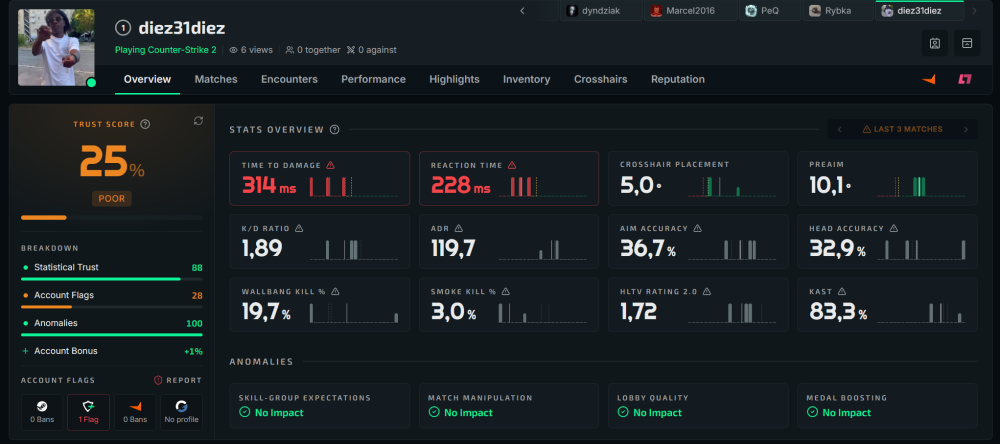Click the 0 together encounters link
Viewport: 1000px width, 444px height.
coord(312,50)
